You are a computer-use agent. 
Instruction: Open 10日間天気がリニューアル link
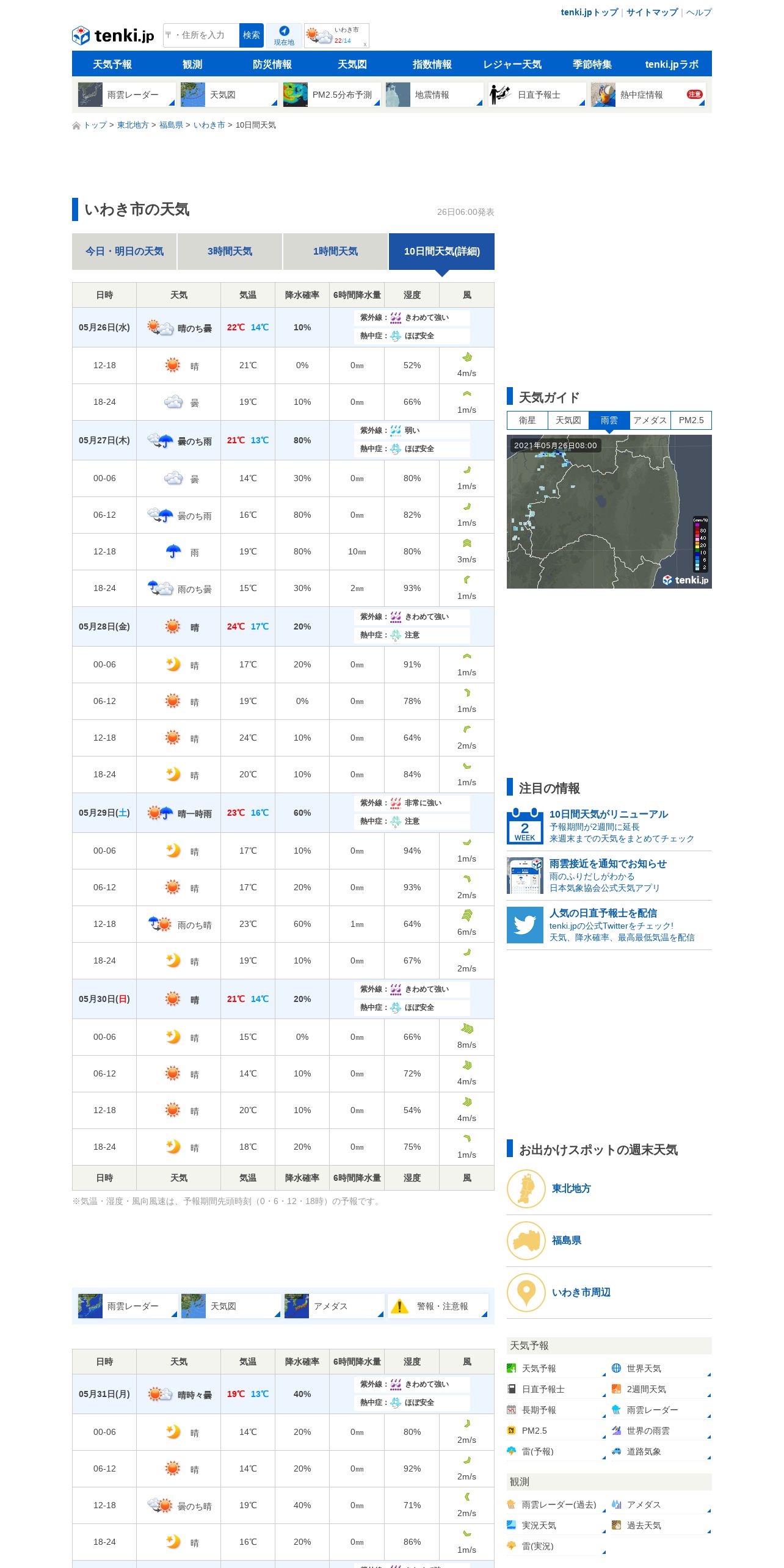point(609,814)
